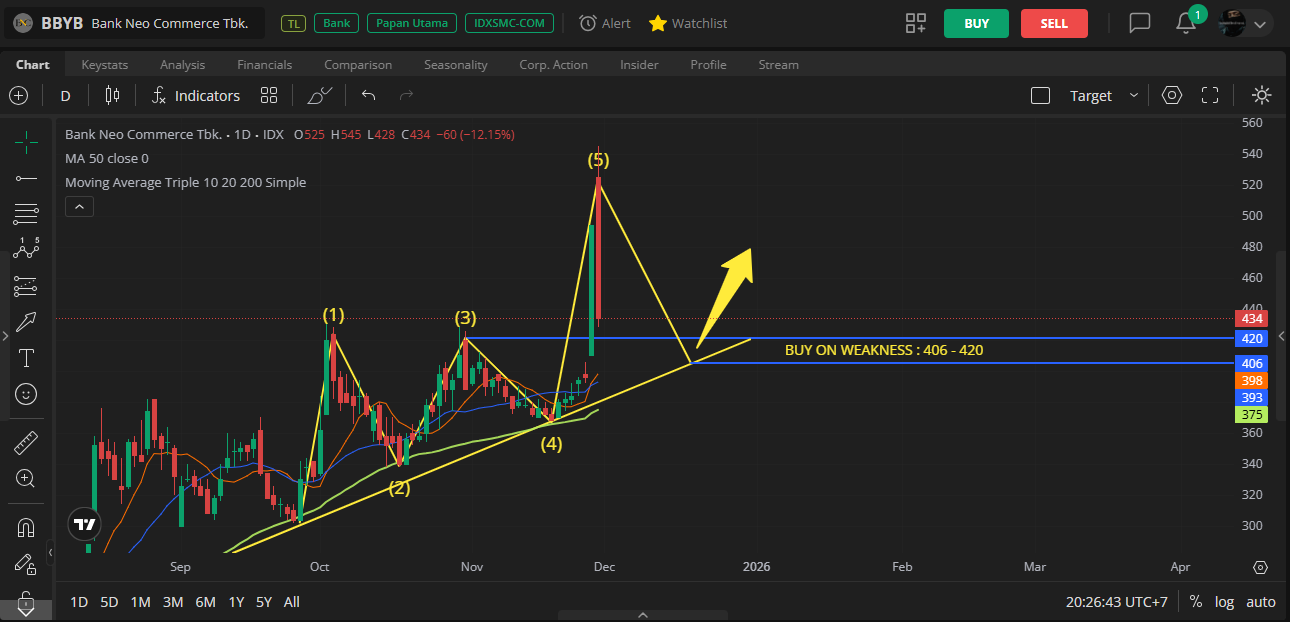Click the drawing line style icon
This screenshot has height=622, width=1290.
[320, 96]
